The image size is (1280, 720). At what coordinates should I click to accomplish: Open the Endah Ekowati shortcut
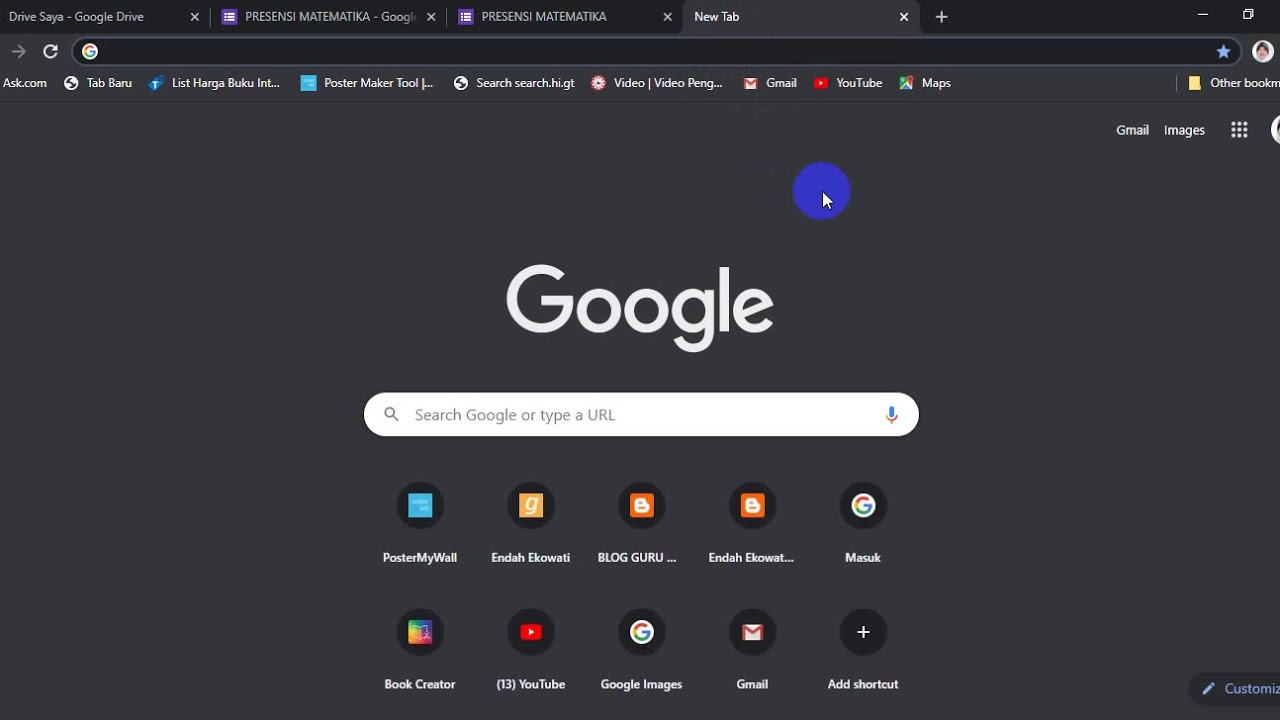(x=531, y=524)
